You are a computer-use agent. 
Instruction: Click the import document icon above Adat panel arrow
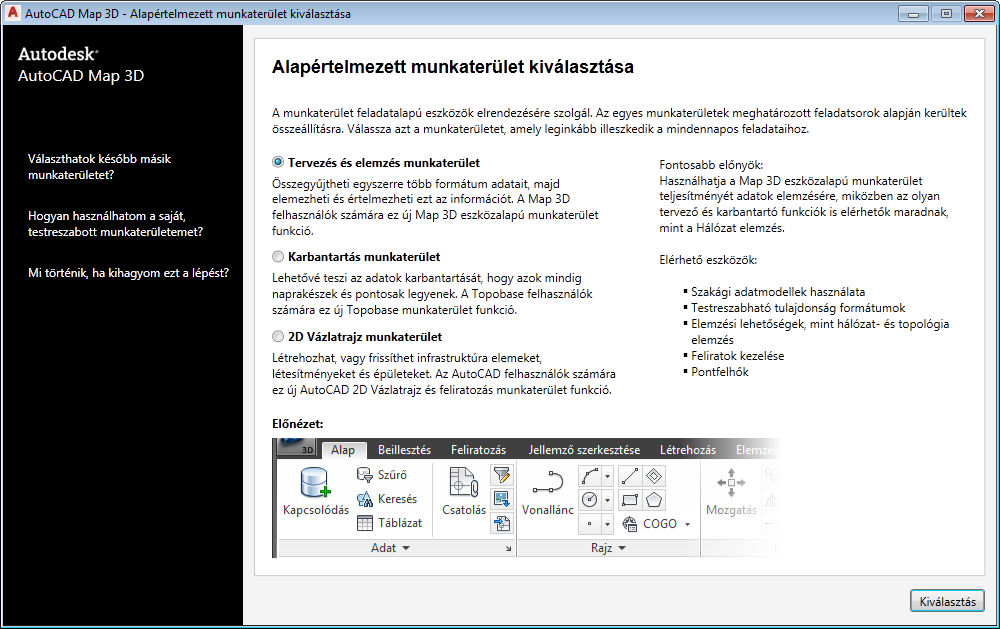click(x=502, y=523)
